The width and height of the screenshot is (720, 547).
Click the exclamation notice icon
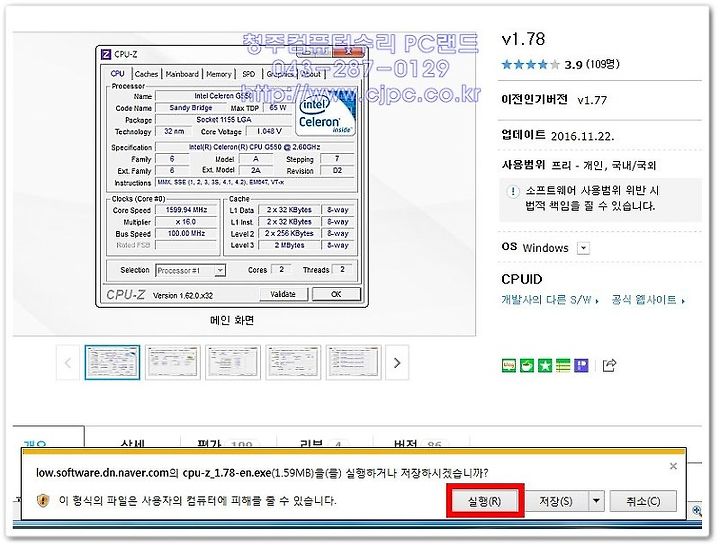point(512,191)
